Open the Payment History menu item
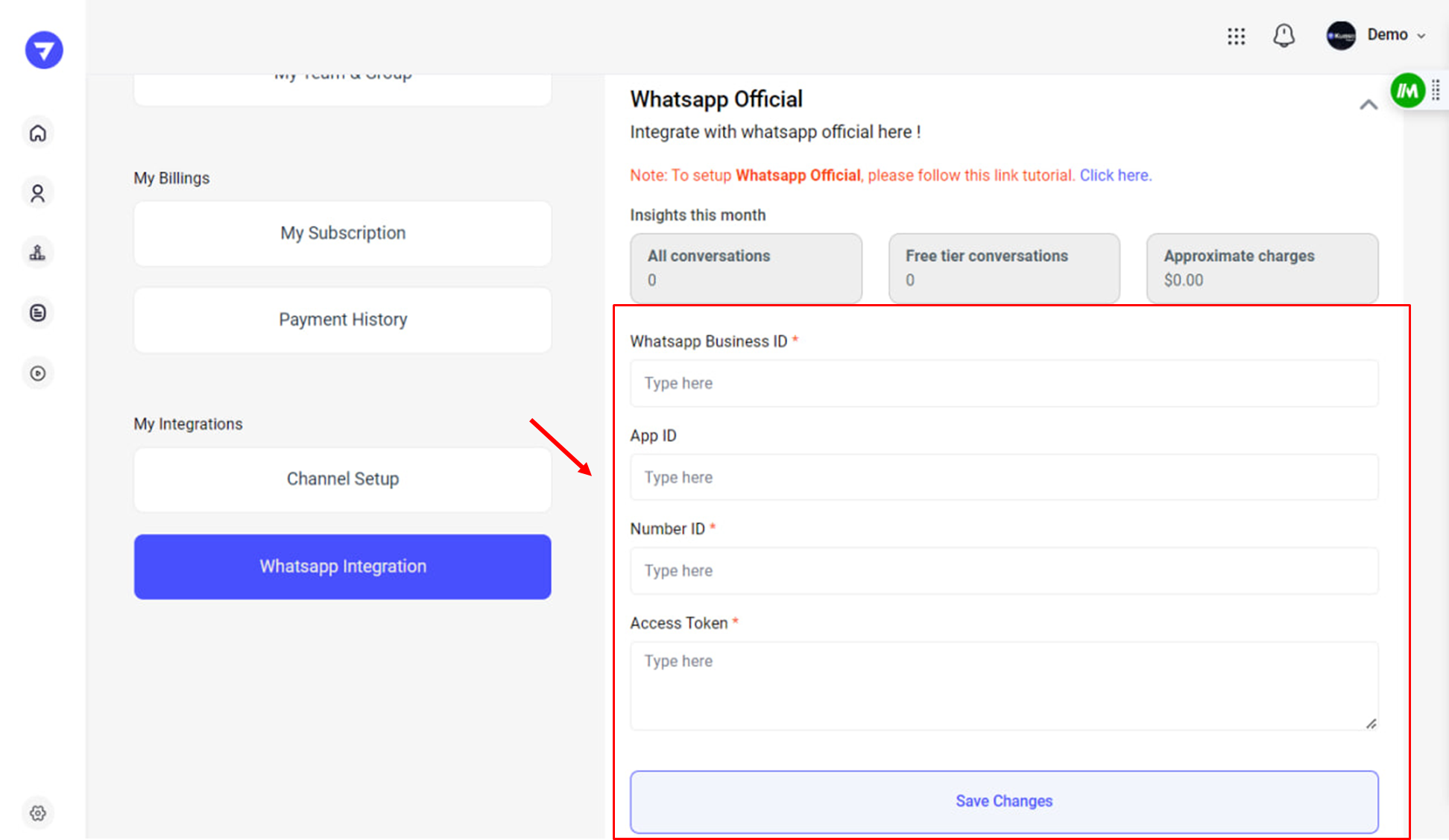This screenshot has width=1449, height=840. 343,320
